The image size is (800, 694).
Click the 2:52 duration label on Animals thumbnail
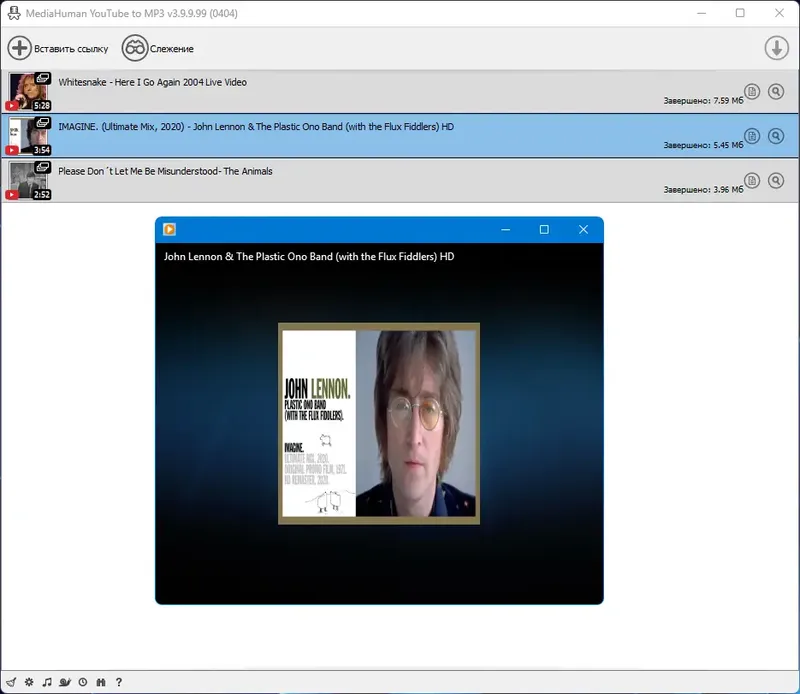pyautogui.click(x=42, y=194)
